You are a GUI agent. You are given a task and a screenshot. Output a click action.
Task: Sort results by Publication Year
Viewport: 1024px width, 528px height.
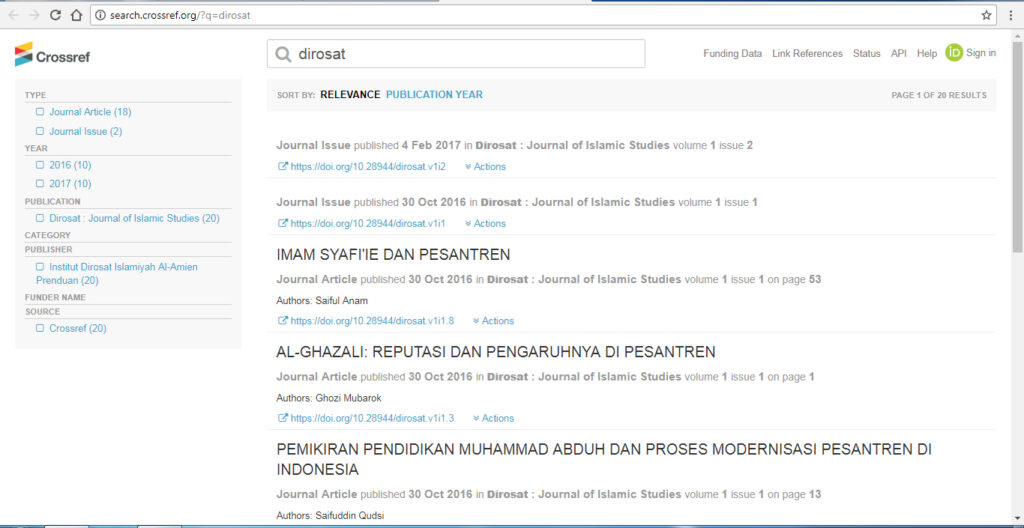pyautogui.click(x=434, y=95)
